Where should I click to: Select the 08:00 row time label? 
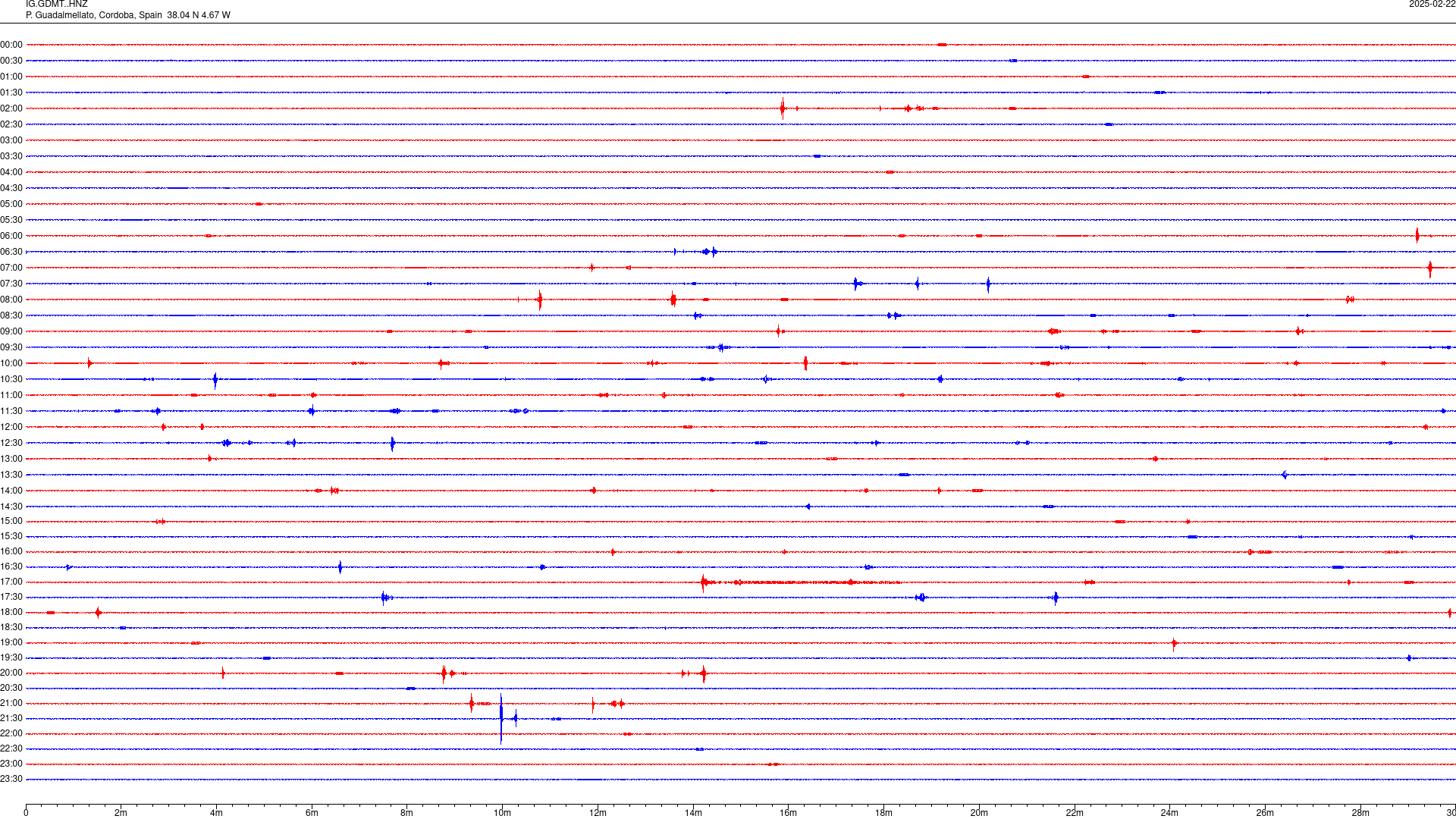pos(11,300)
